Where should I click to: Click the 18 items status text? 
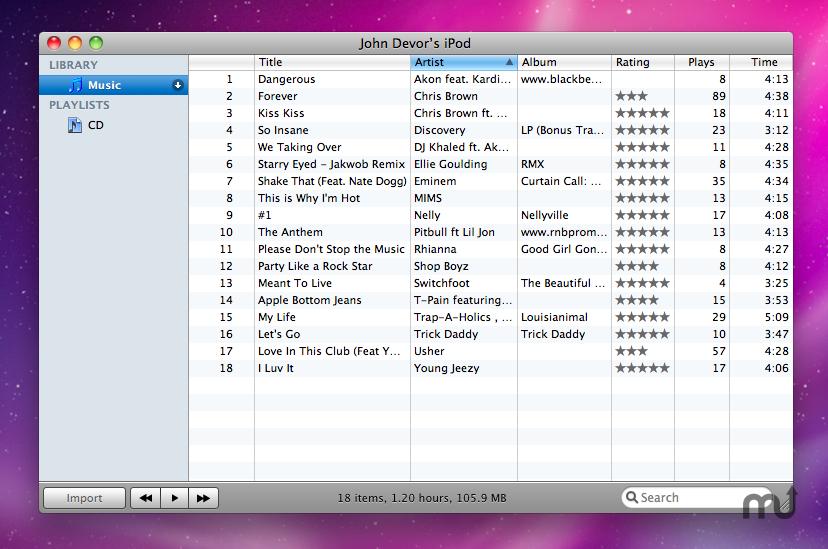422,498
